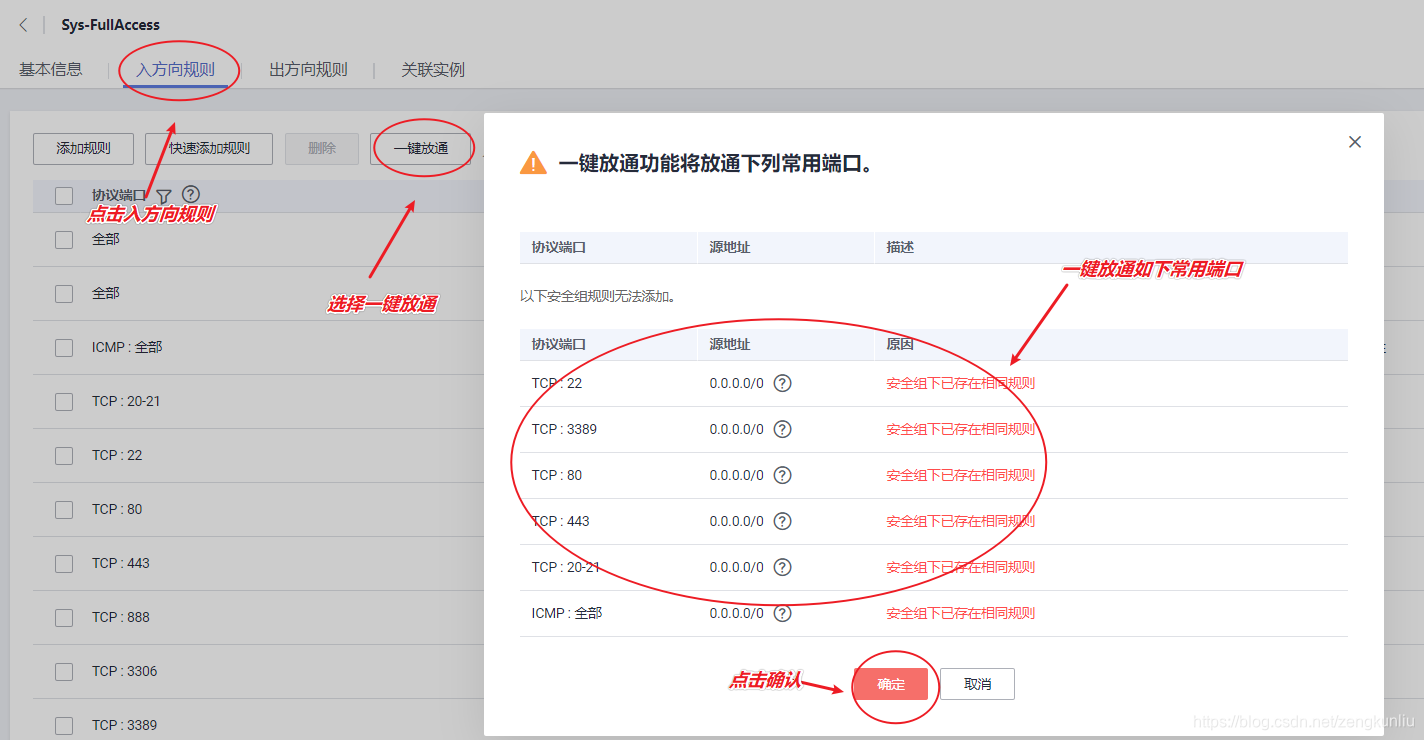Viewport: 1424px width, 740px height.
Task: Go back using the left chevron icon
Action: [x=23, y=25]
